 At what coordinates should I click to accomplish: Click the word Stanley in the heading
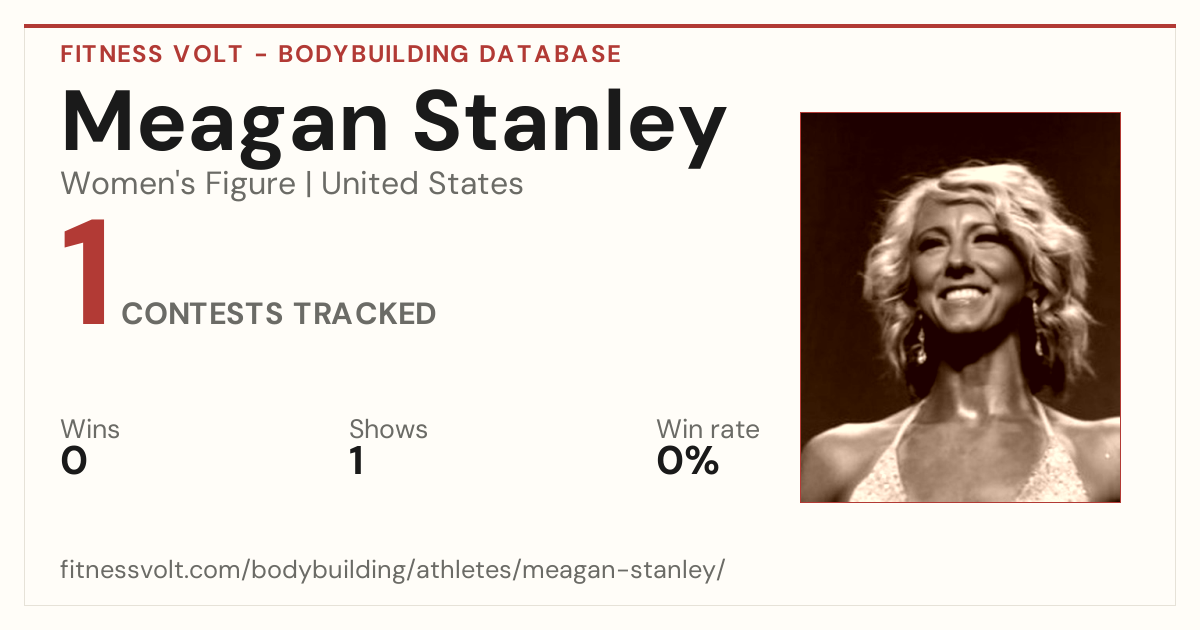(x=570, y=128)
